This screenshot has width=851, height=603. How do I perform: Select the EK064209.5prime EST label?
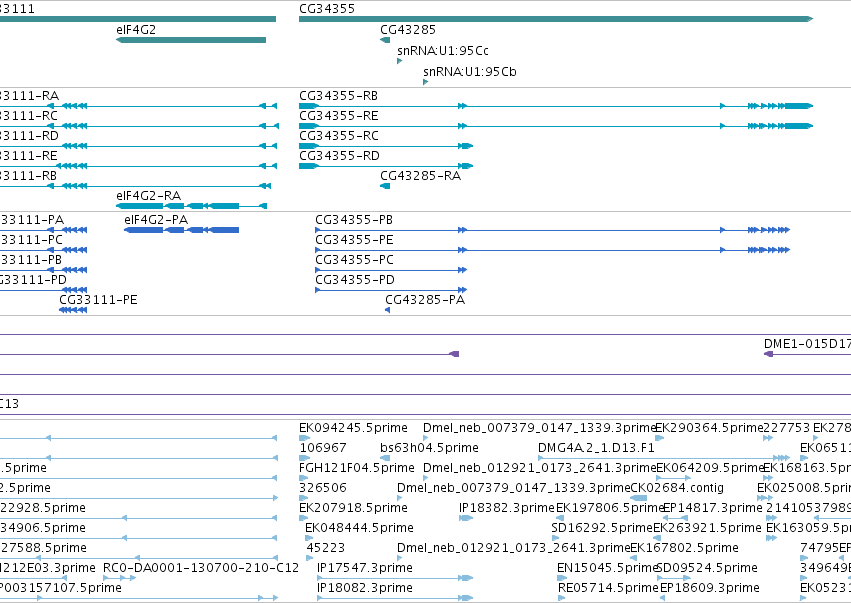click(710, 468)
